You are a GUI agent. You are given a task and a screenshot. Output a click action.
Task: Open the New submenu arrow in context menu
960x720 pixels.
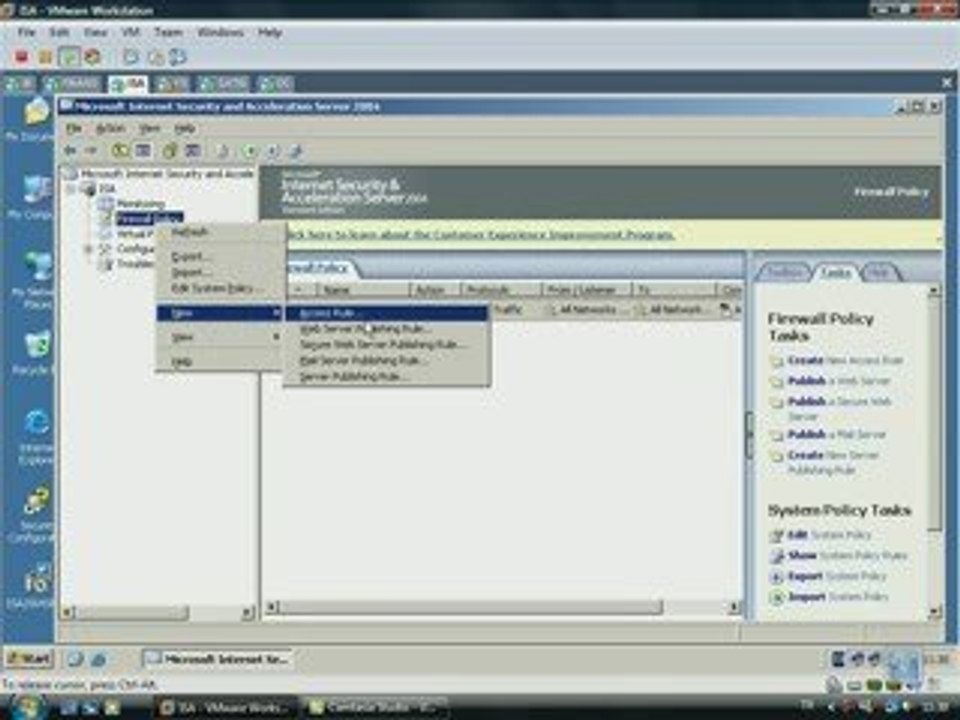point(276,313)
